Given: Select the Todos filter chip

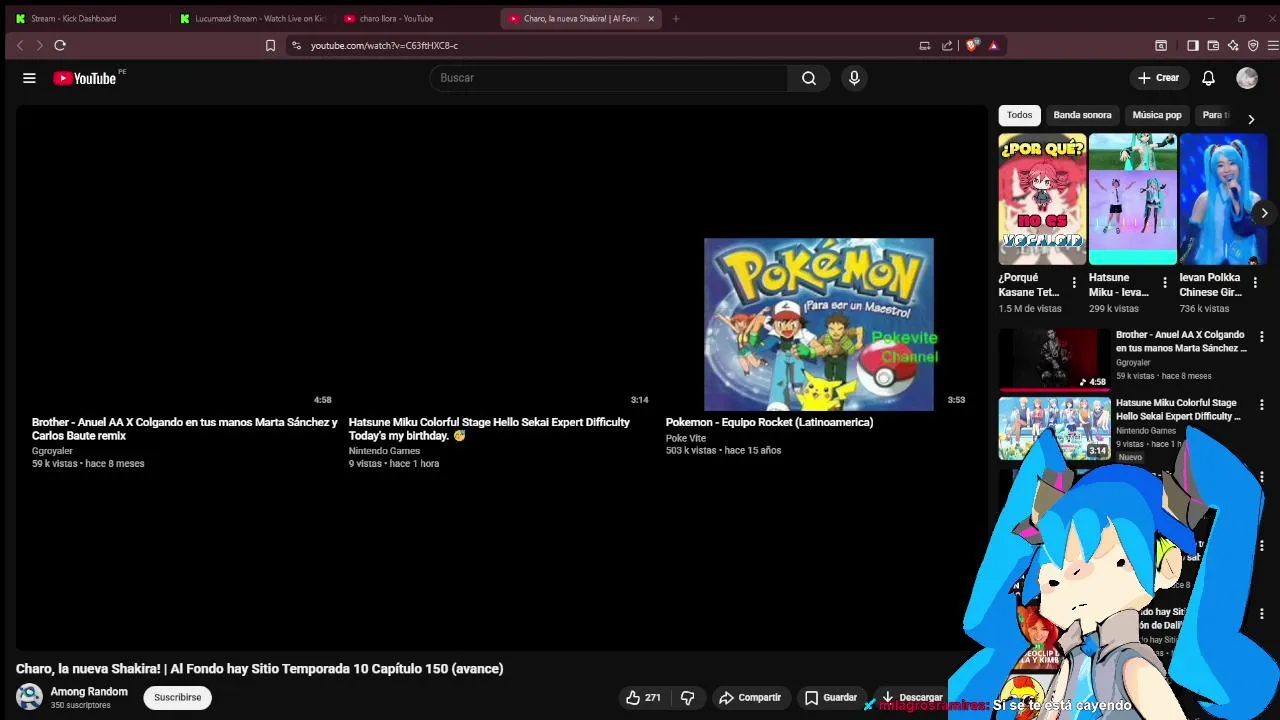Looking at the screenshot, I should click(x=1019, y=115).
